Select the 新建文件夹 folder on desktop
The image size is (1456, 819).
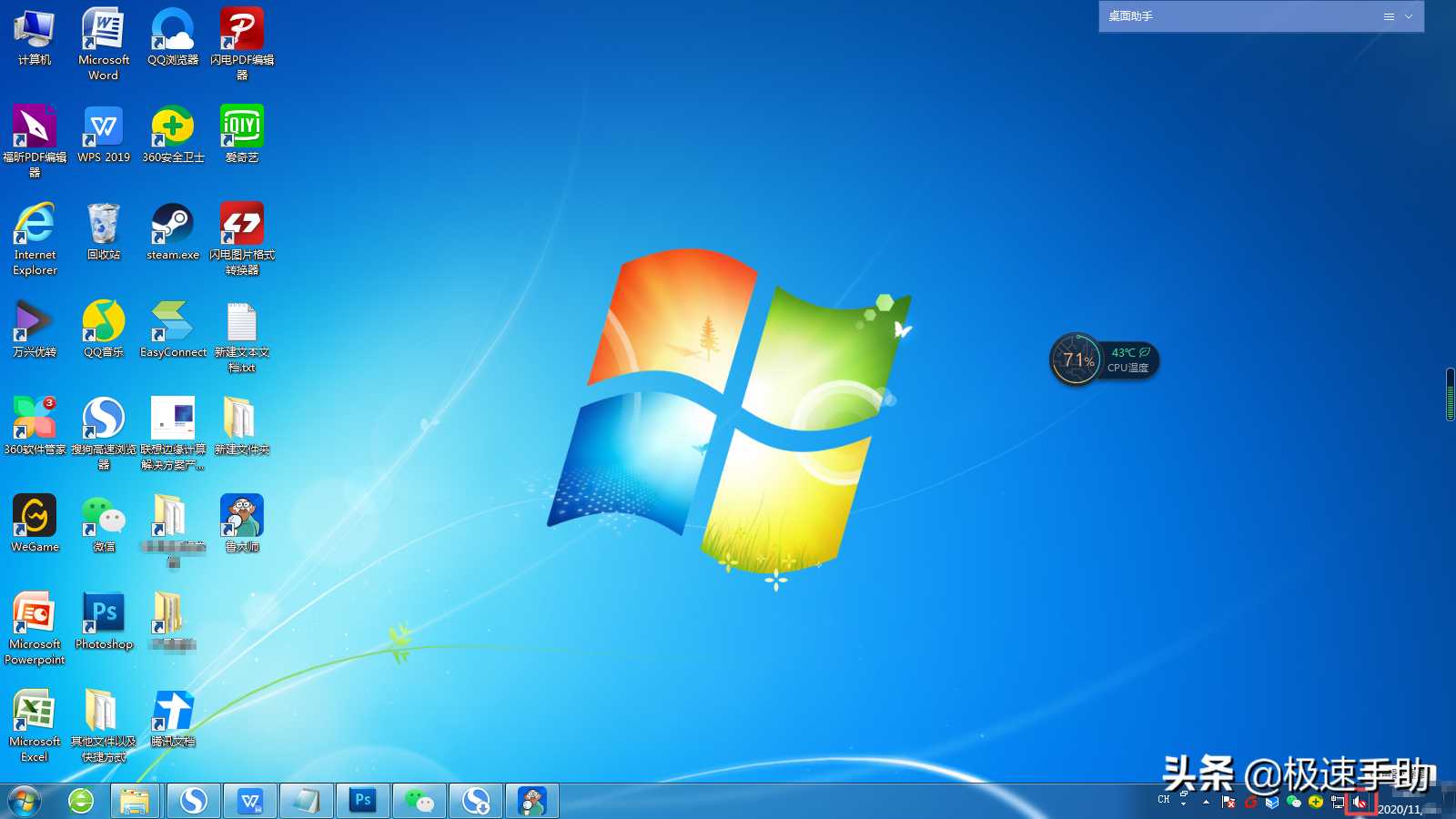click(242, 427)
